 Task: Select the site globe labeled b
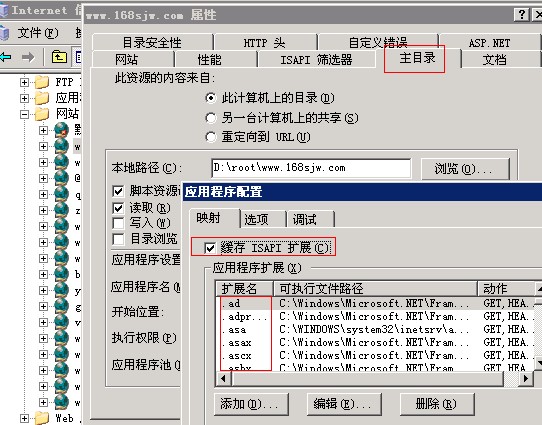(62, 274)
